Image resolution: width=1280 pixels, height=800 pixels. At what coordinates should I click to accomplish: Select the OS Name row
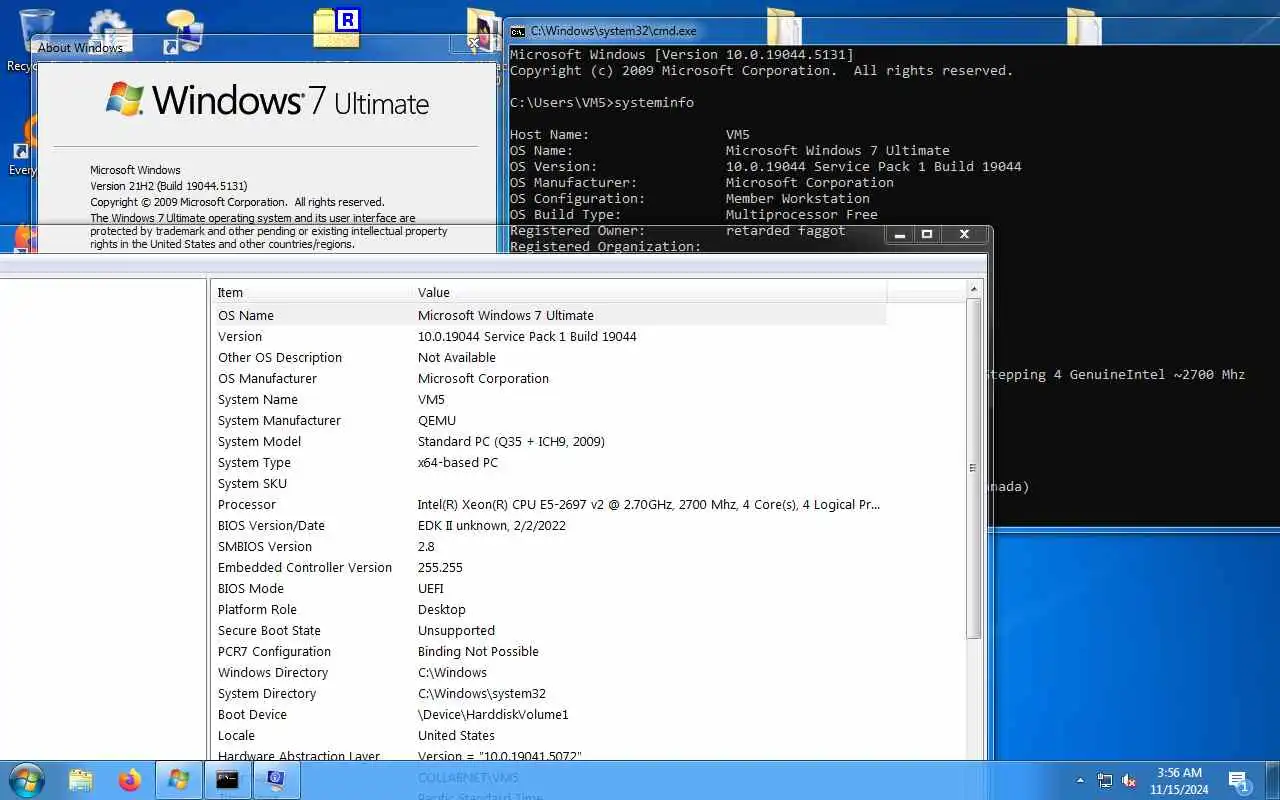tap(549, 315)
